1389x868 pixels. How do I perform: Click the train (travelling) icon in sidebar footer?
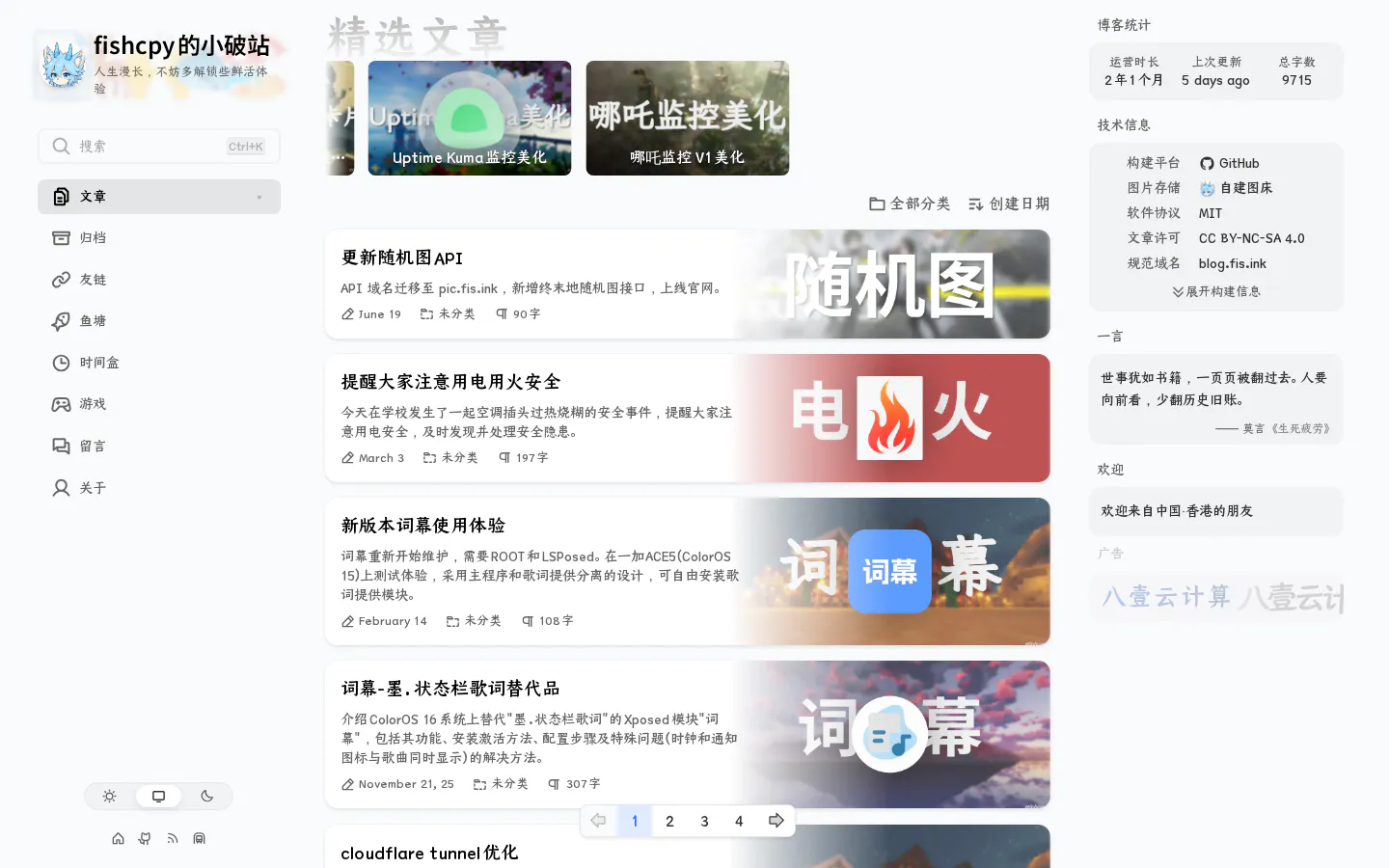pyautogui.click(x=199, y=838)
